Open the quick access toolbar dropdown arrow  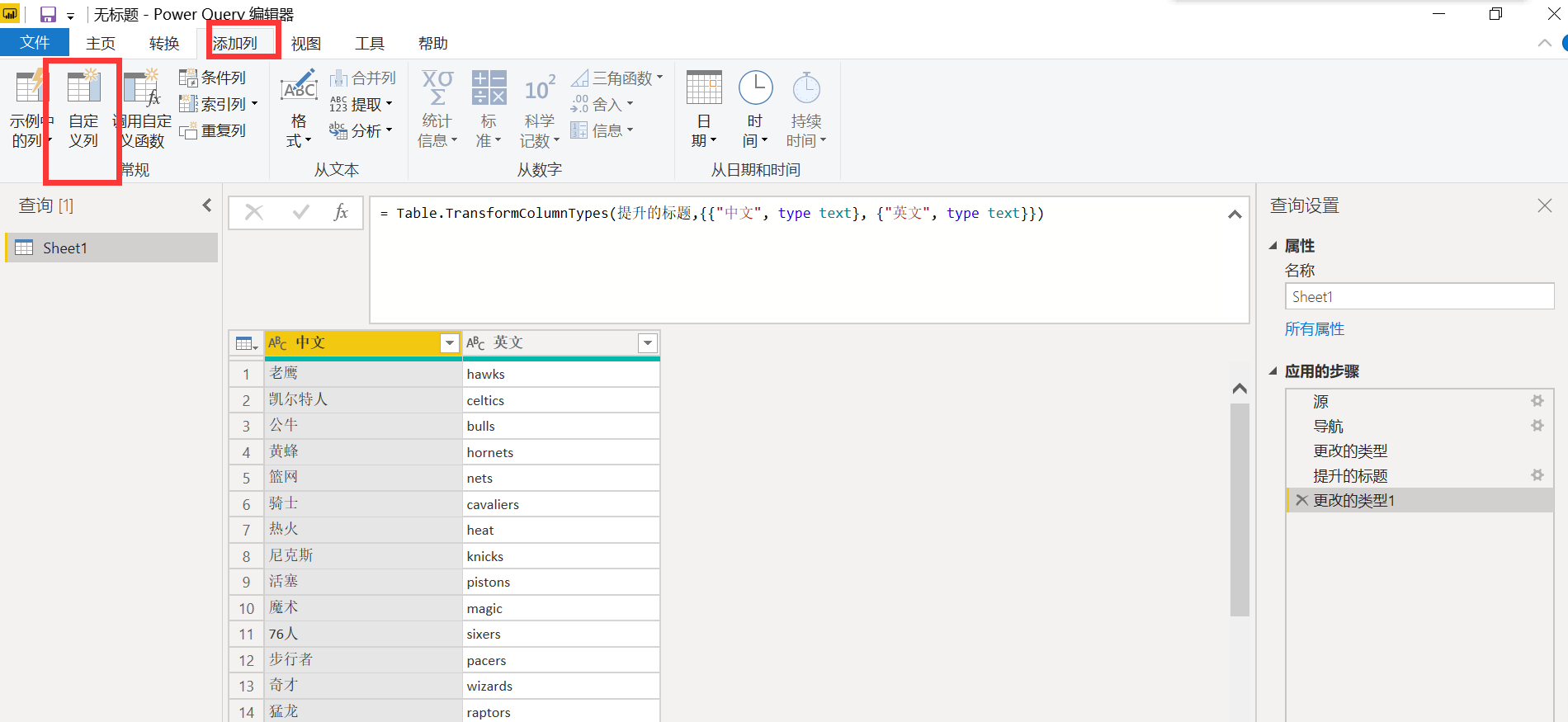click(x=70, y=16)
